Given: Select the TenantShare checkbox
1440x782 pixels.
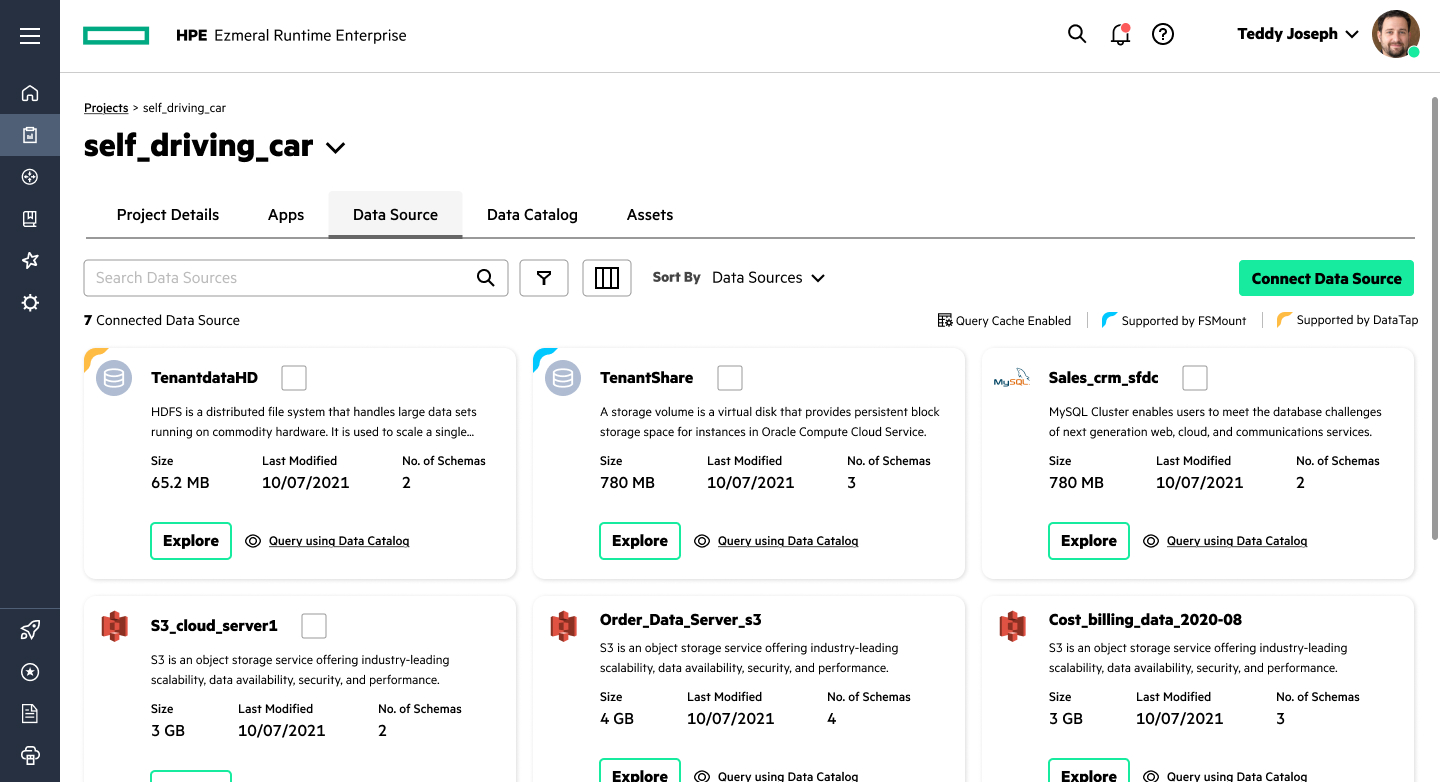Looking at the screenshot, I should point(730,378).
